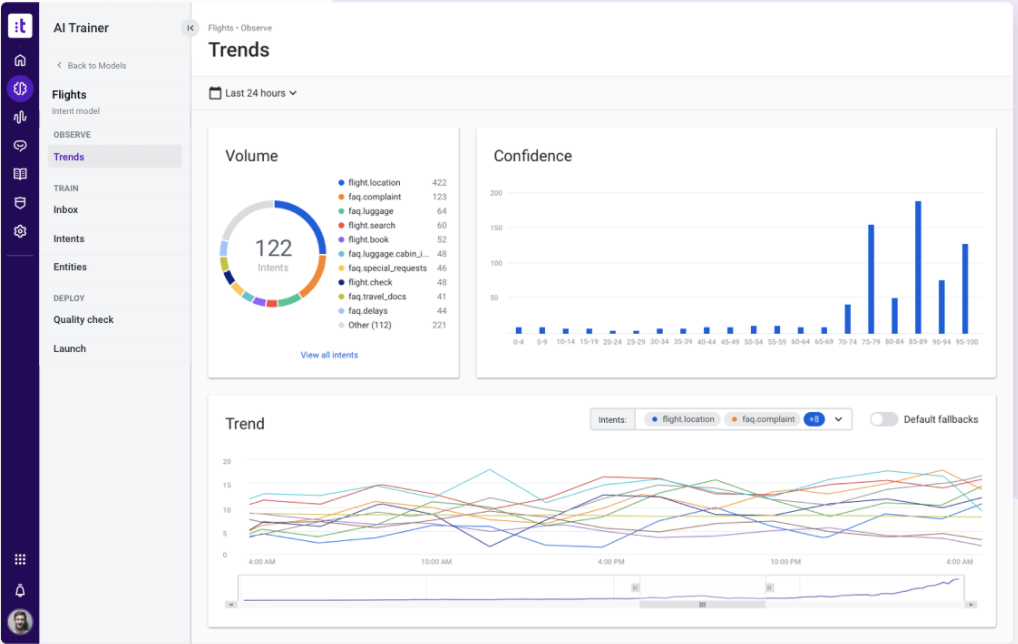Open the Last 24 hours dropdown

[253, 93]
